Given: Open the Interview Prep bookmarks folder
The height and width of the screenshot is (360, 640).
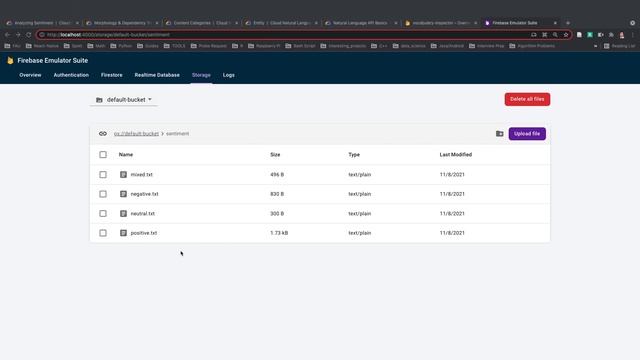Looking at the screenshot, I should [487, 46].
